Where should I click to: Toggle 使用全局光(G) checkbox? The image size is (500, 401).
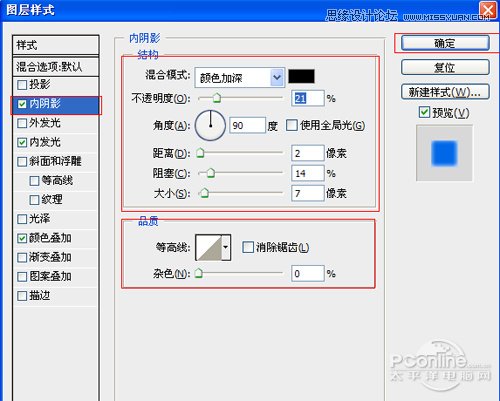[292, 126]
